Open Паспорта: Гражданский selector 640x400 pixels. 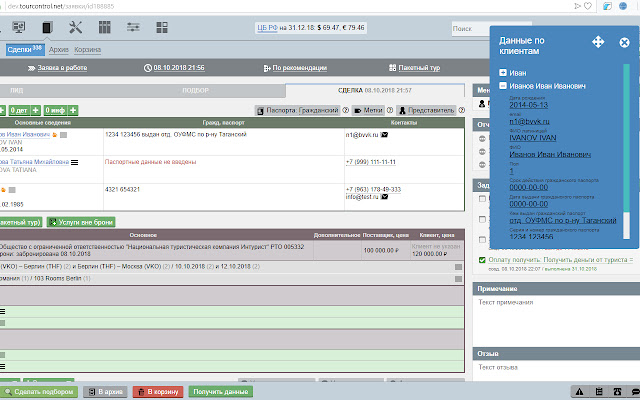click(298, 110)
